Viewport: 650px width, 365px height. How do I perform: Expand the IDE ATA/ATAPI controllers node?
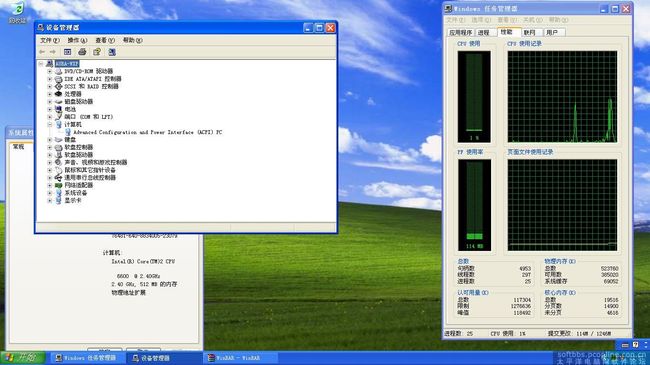coord(50,79)
